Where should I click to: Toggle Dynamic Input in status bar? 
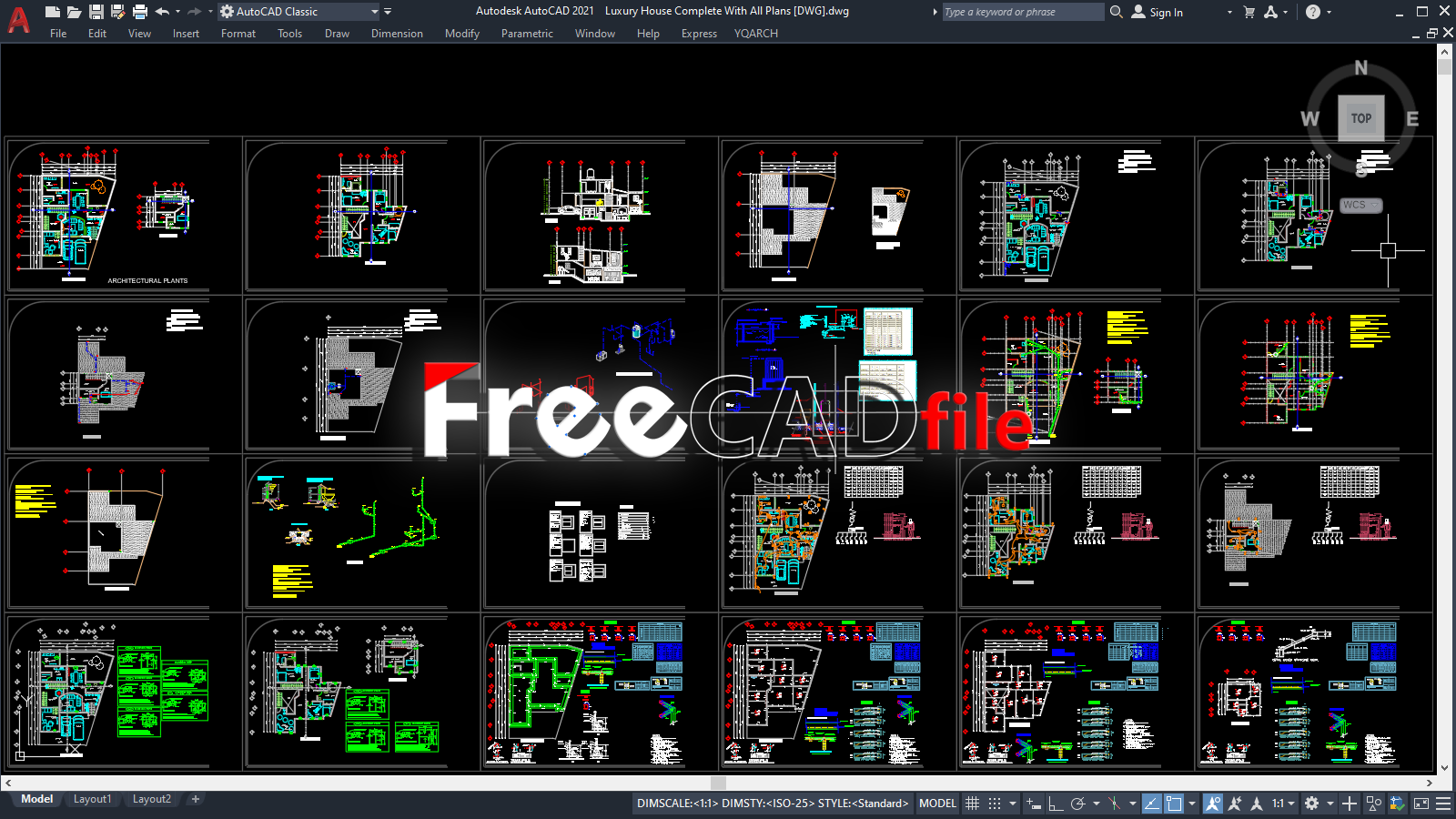coord(1033,804)
